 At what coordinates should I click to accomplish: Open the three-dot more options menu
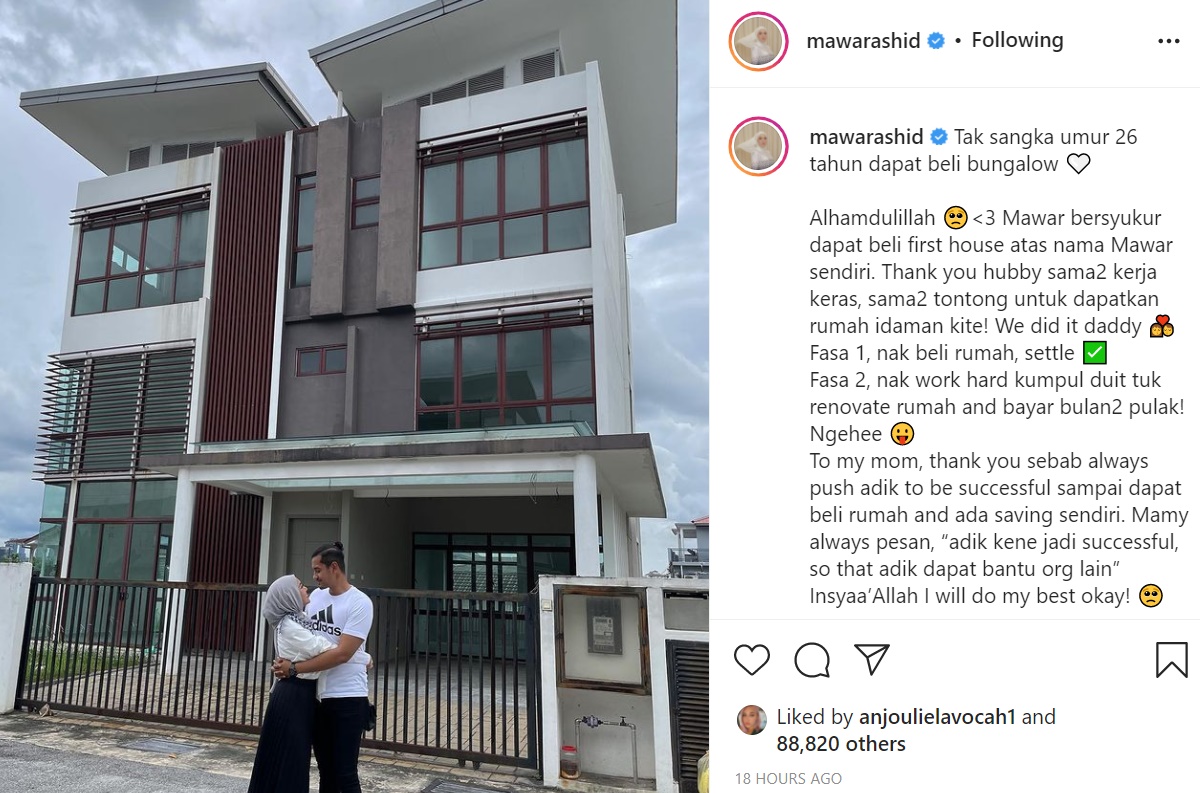[1168, 41]
